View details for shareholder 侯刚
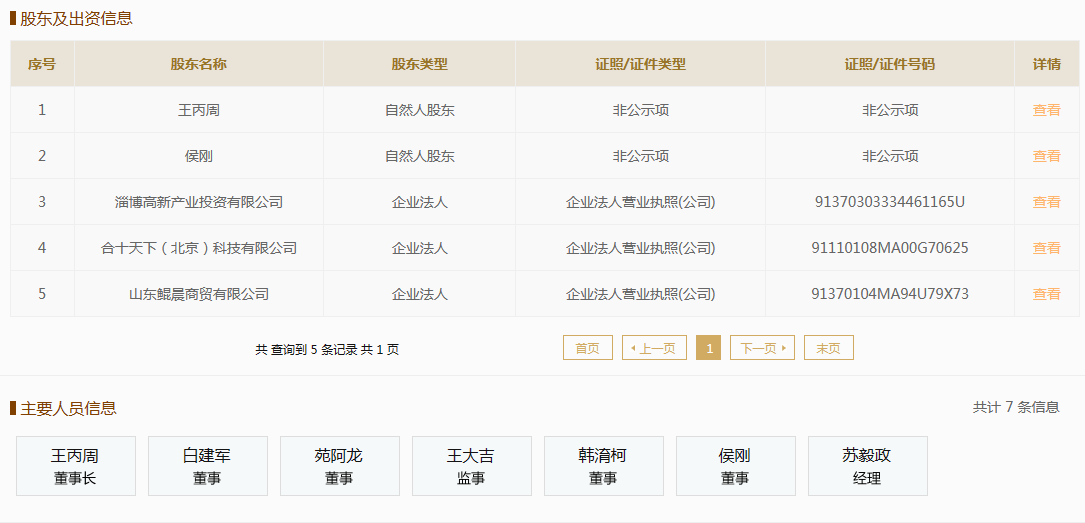This screenshot has height=523, width=1085. (x=1046, y=156)
